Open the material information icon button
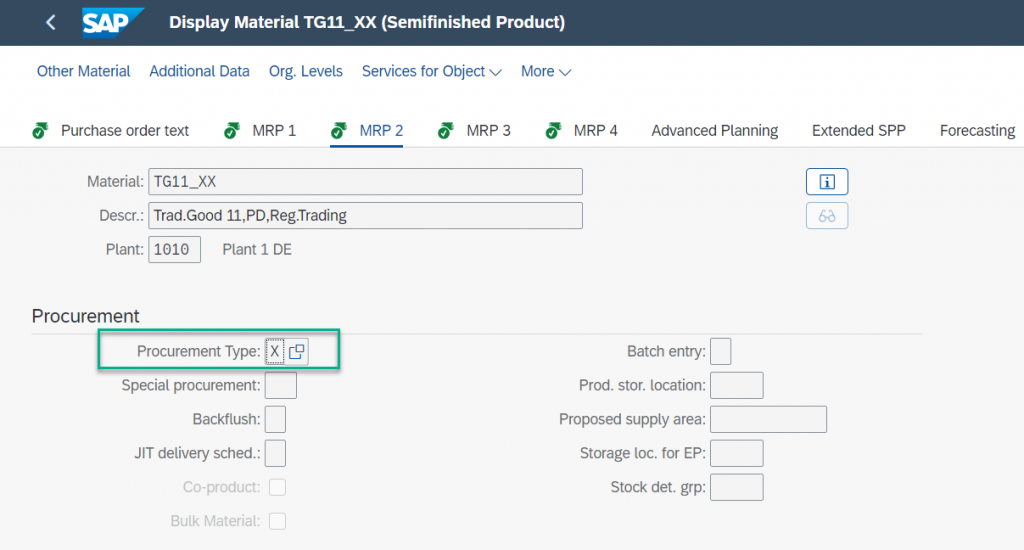 pyautogui.click(x=827, y=182)
